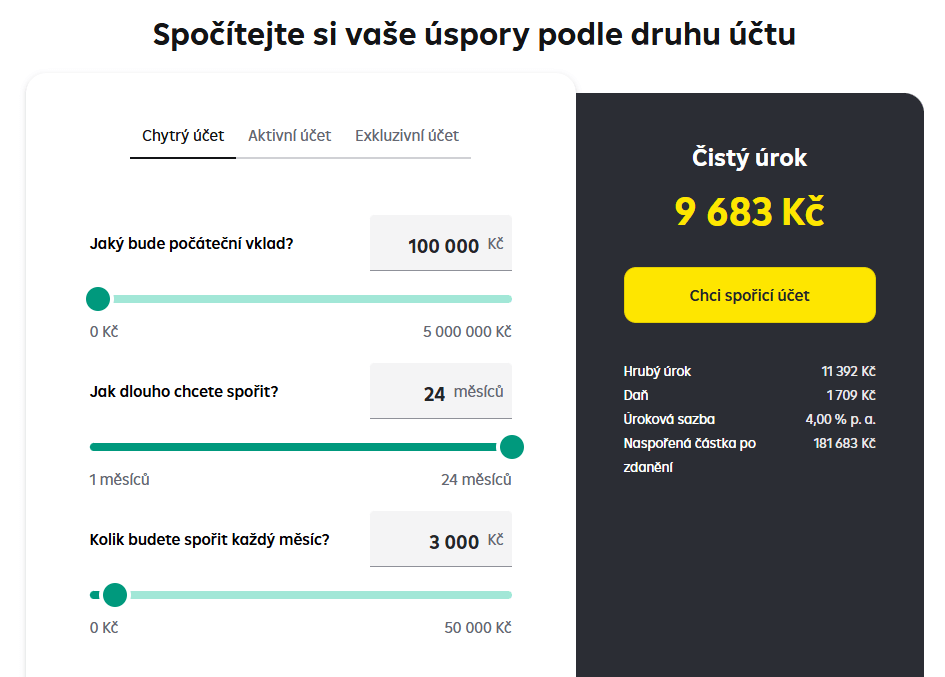The width and height of the screenshot is (945, 677).
Task: Click the initial deposit slider handle
Action: tap(98, 299)
